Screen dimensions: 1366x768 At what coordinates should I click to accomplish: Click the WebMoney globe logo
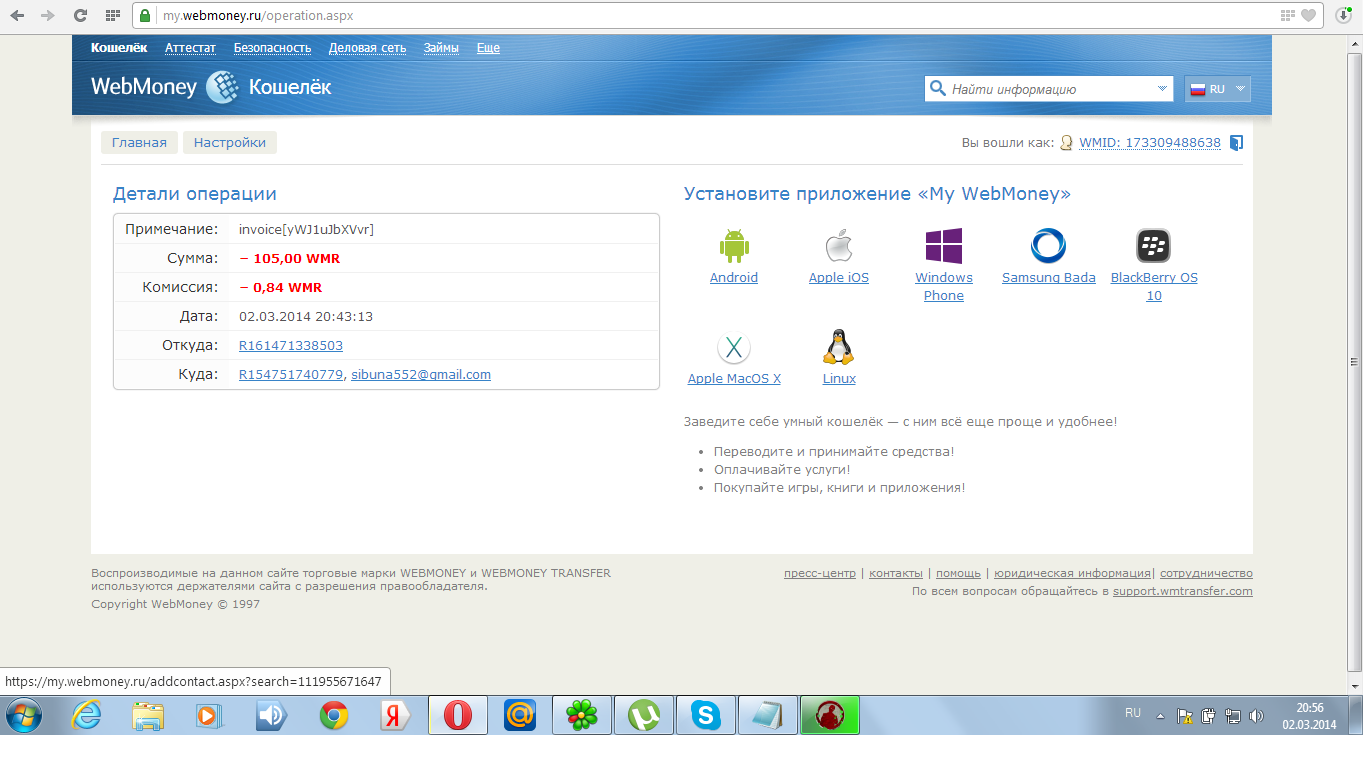222,87
